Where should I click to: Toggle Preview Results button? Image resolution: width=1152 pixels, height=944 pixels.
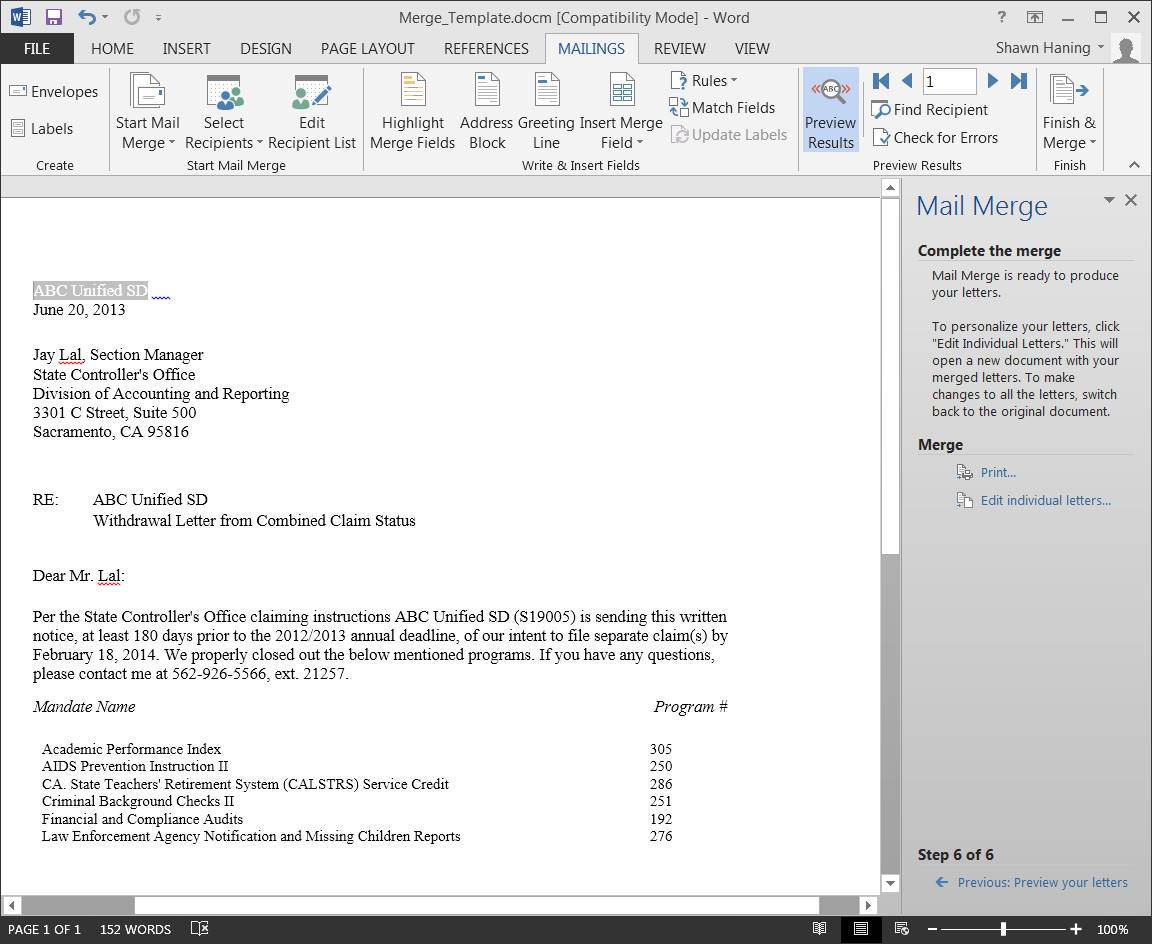(x=830, y=110)
